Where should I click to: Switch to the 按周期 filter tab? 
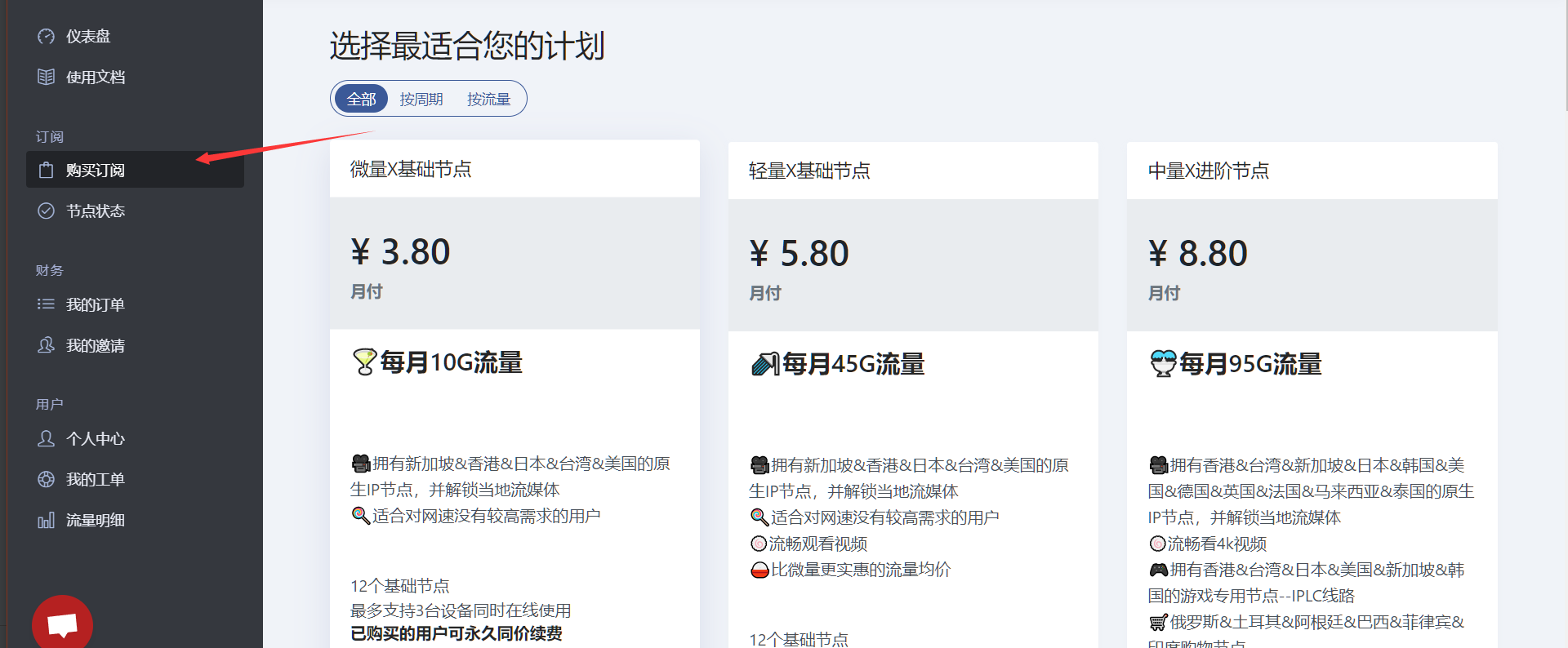[x=421, y=100]
